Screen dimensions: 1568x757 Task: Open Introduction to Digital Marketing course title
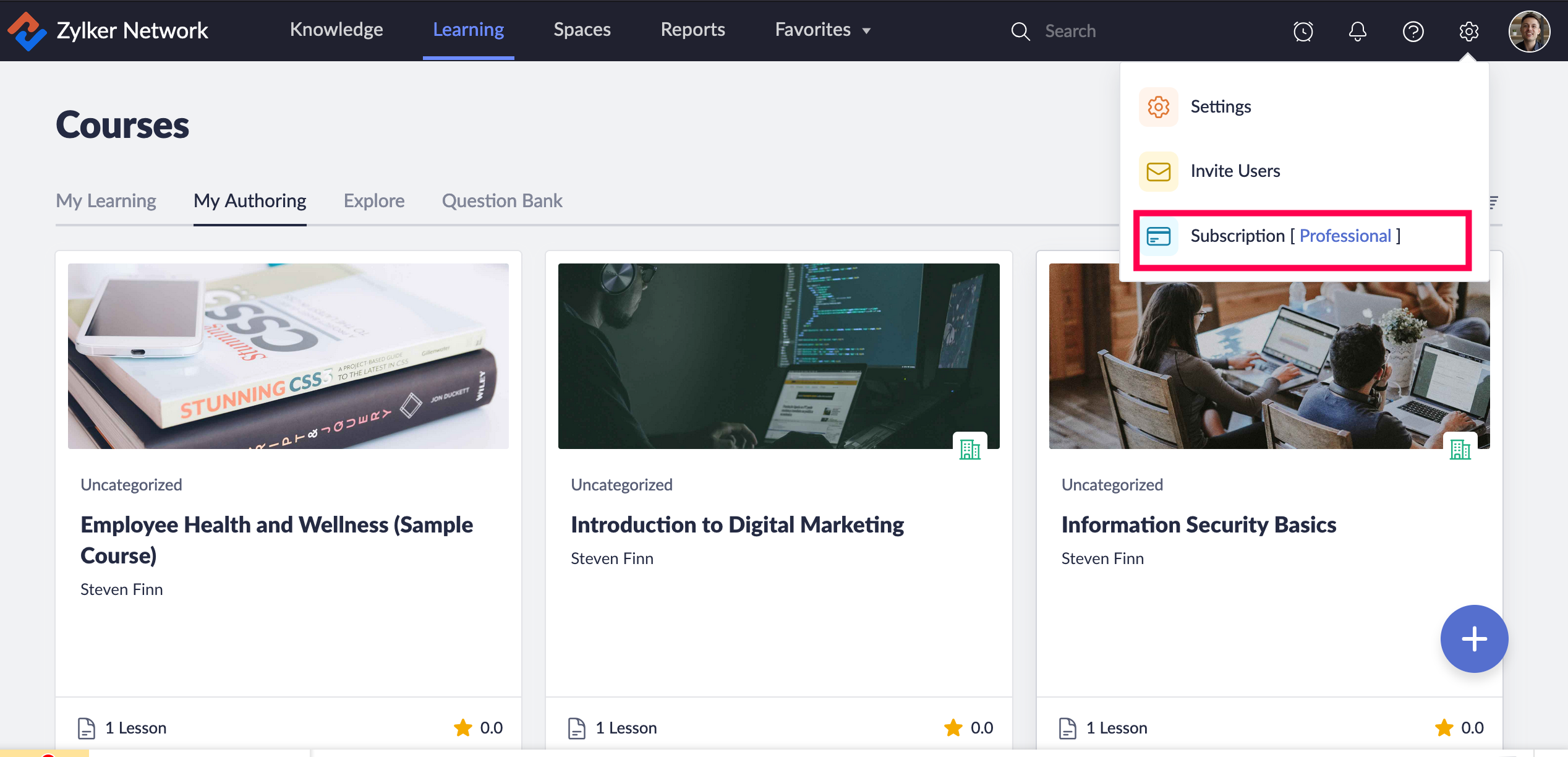coord(737,524)
